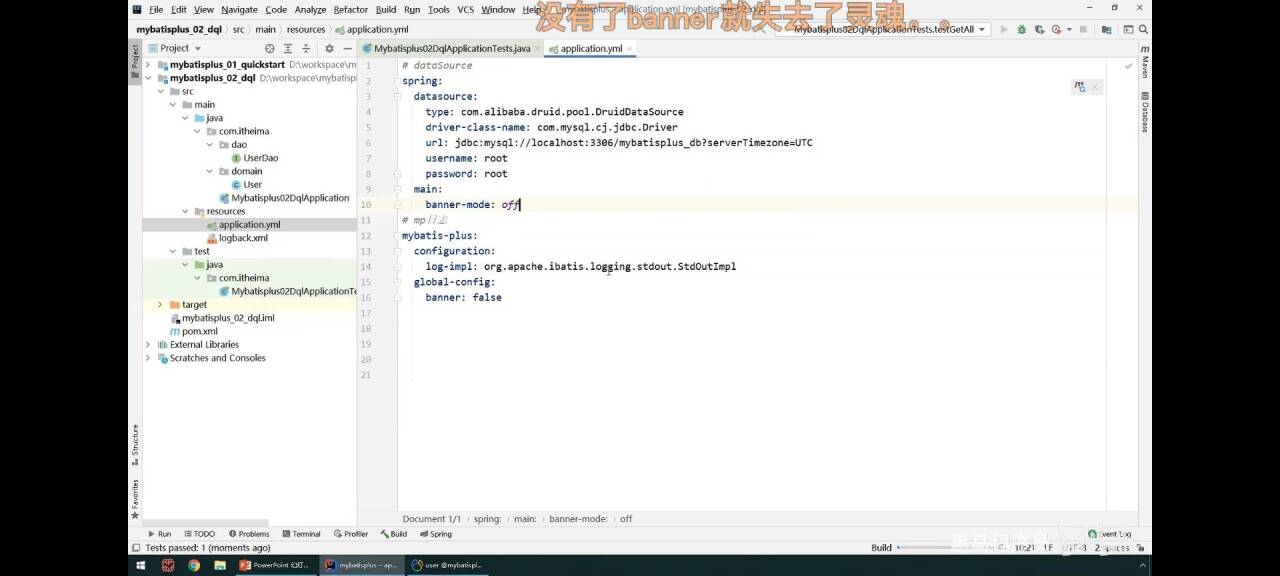Toggle tool window bars at bottom-left corner
The height and width of the screenshot is (576, 1280).
coord(135,548)
